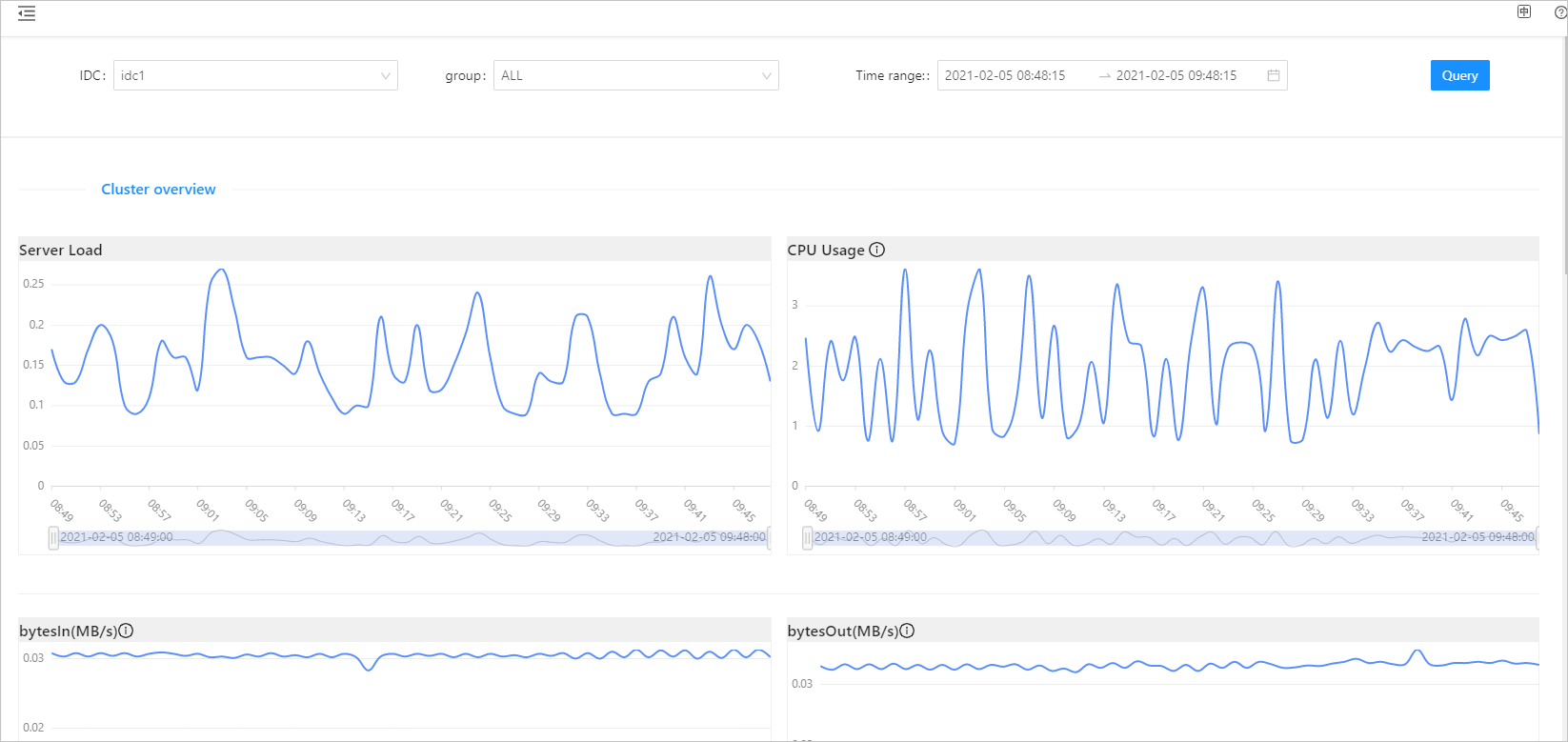Show CPU Usage info tooltip icon
Screen dimensions: 1568x742
877,250
